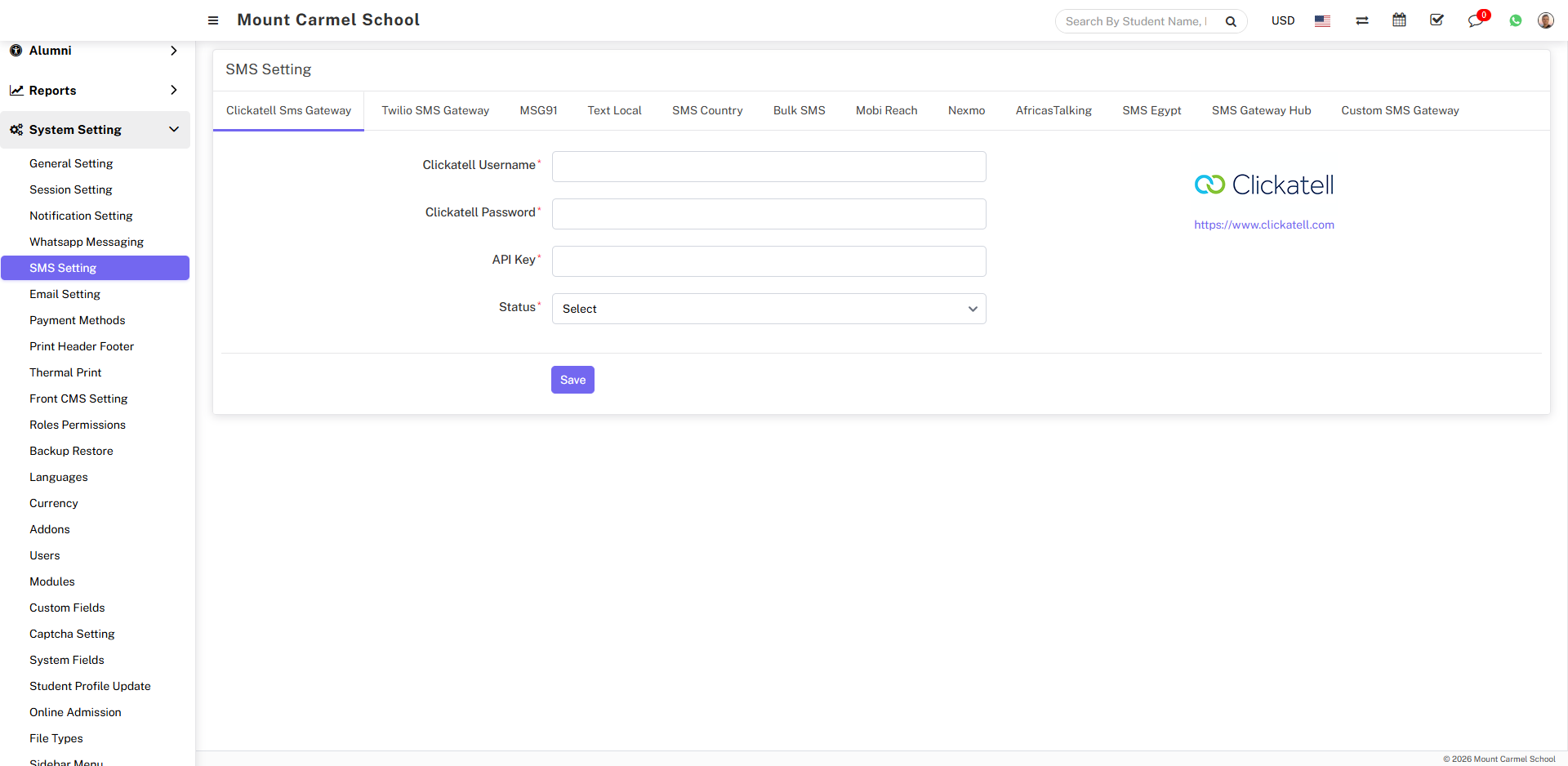Select the Custom SMS Gateway tab

click(1400, 111)
